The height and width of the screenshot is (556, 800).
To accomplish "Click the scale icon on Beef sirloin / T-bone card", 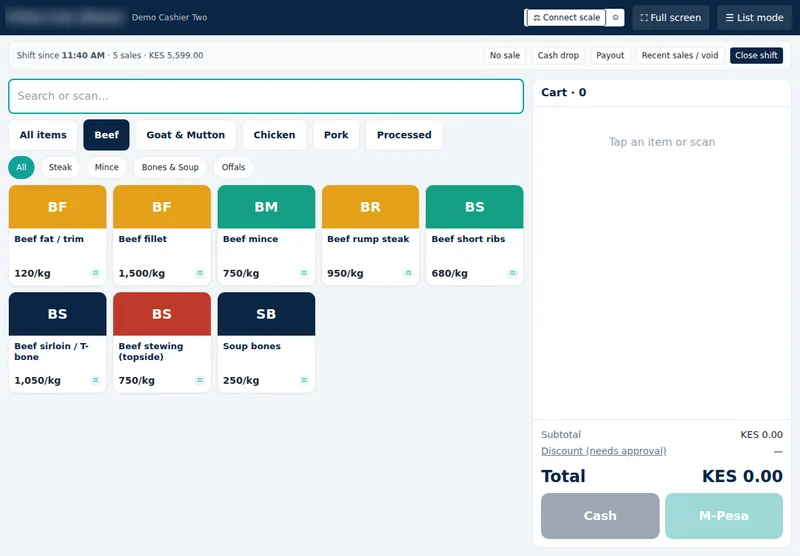I will [95, 380].
